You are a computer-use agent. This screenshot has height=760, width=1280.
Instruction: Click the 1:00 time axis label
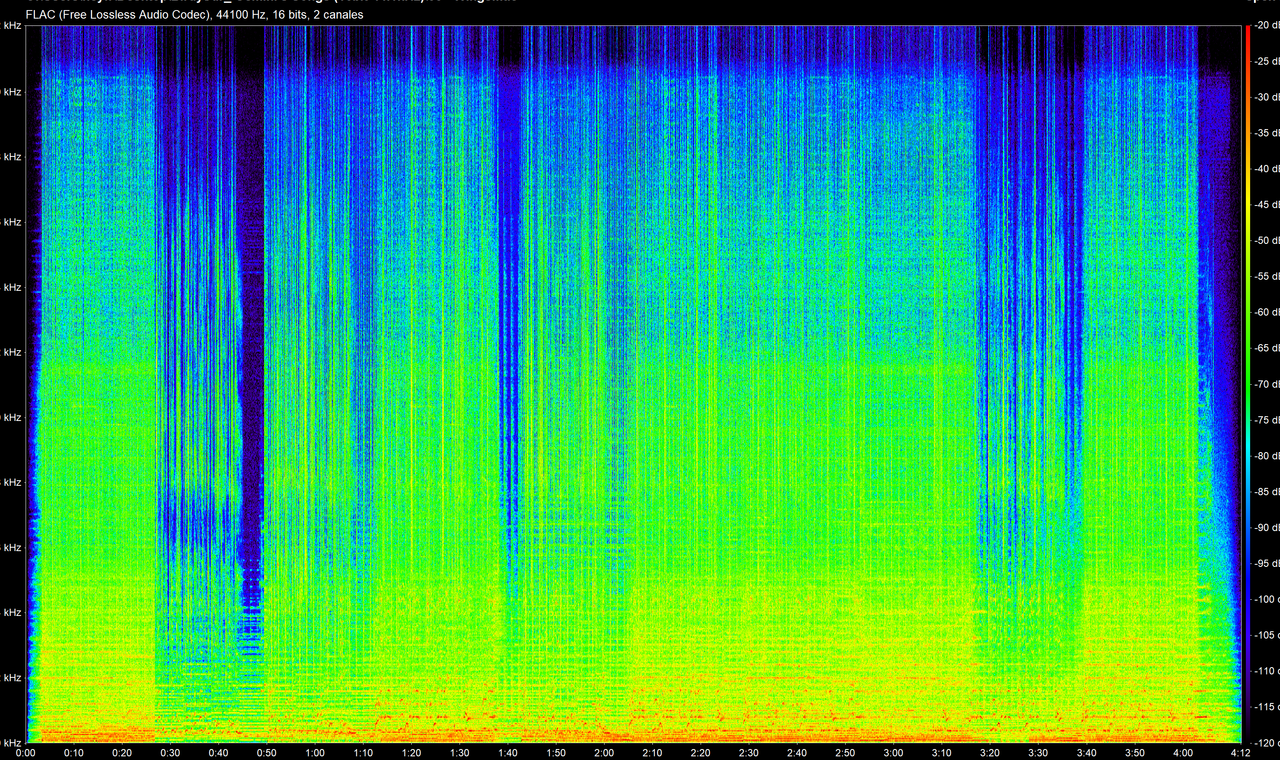click(x=315, y=752)
